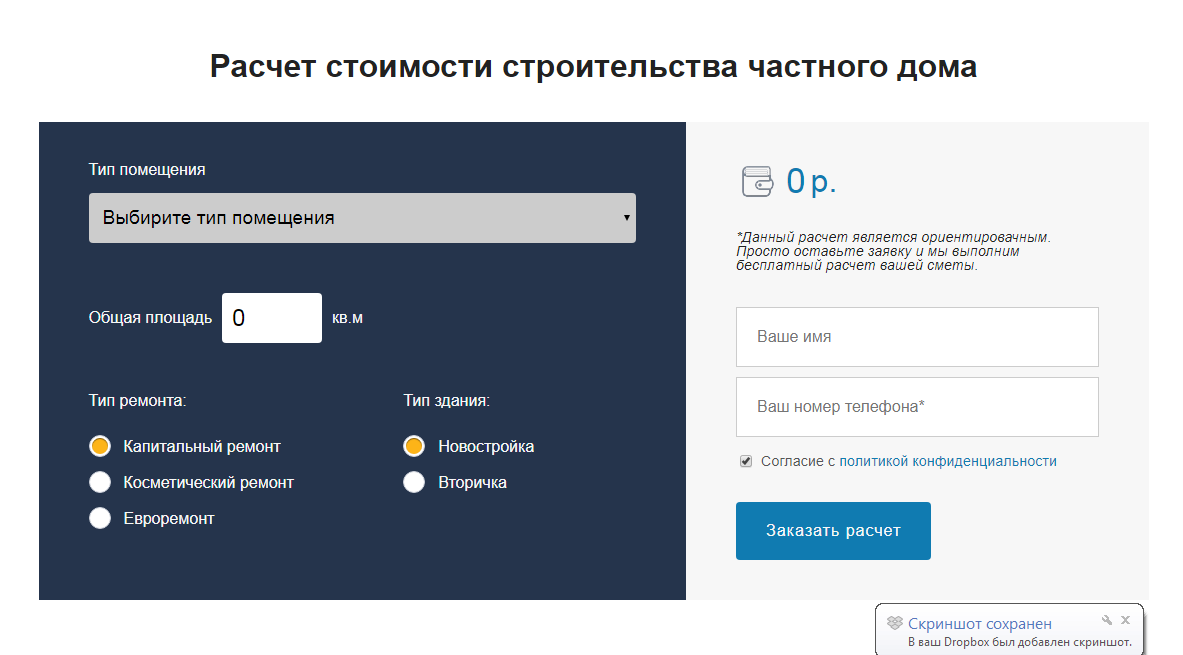Choose Косметический ремонт repair type
Viewport: 1183px width, 655px height.
click(100, 482)
